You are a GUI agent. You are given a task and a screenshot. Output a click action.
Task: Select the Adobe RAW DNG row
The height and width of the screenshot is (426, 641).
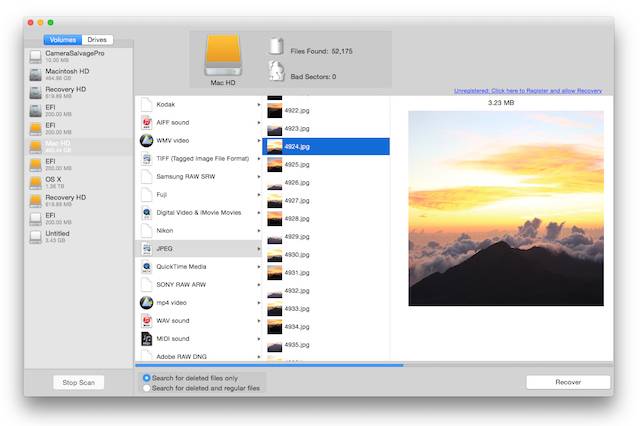199,356
